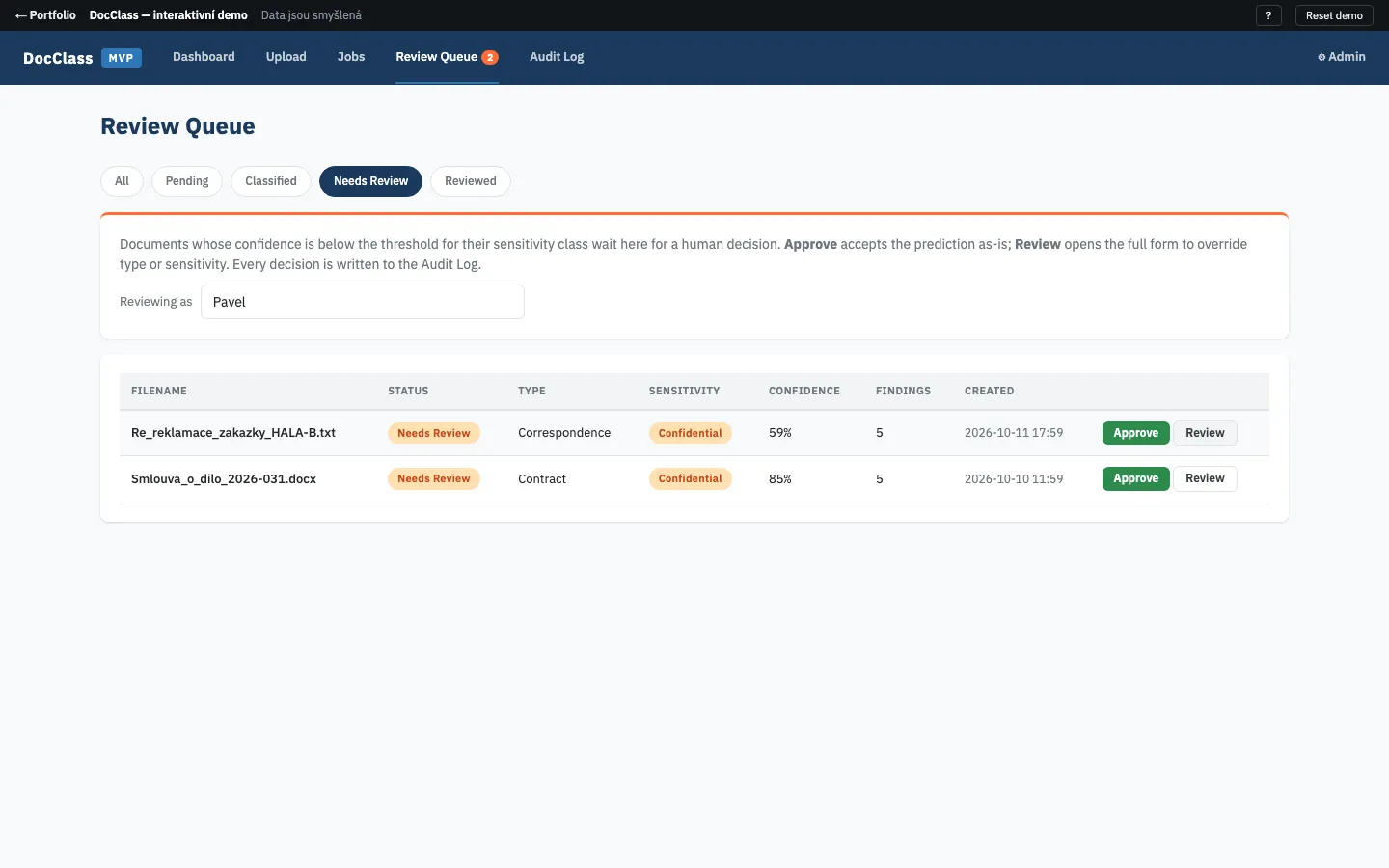Click the Contract type cell

pyautogui.click(x=542, y=479)
